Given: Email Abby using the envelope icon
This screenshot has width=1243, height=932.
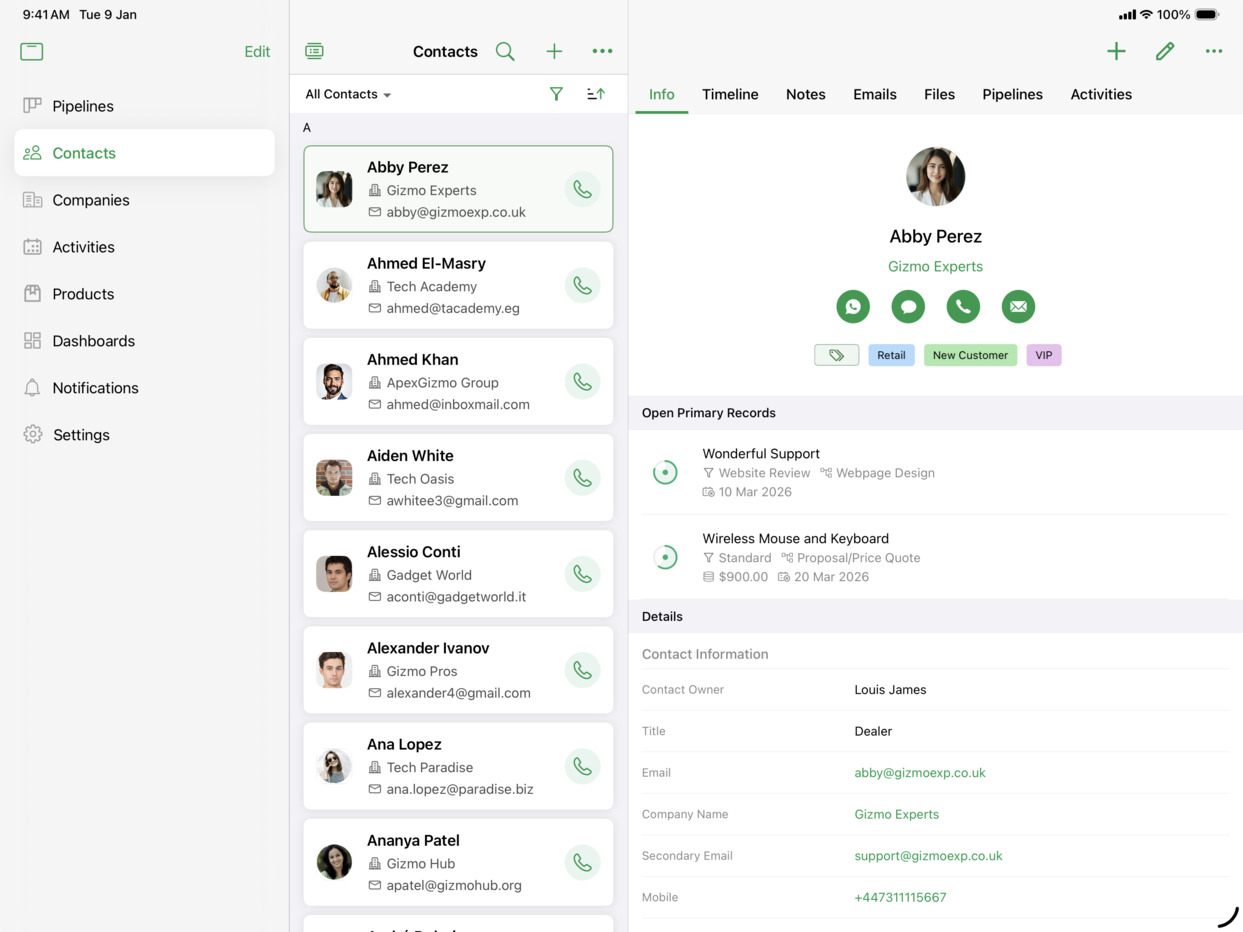Looking at the screenshot, I should (x=1018, y=307).
